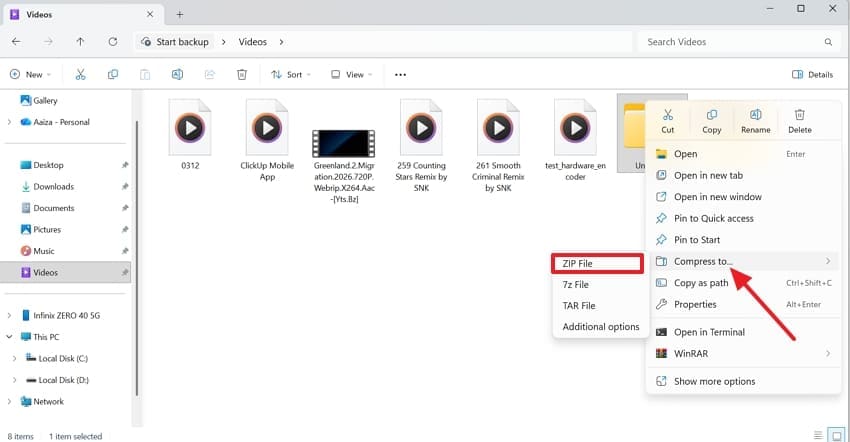Expand the Infinix ZERO 40 5G node

click(x=9, y=315)
